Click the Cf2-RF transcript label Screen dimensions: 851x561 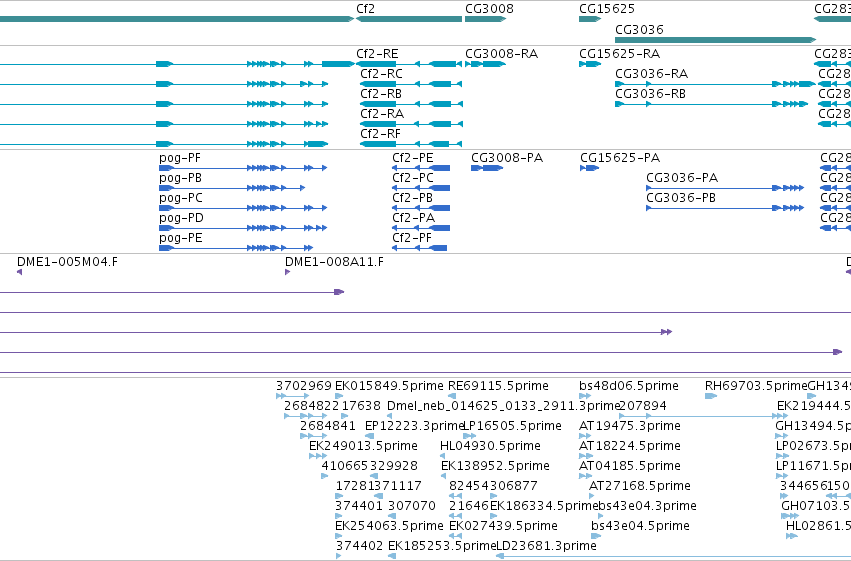click(x=380, y=134)
